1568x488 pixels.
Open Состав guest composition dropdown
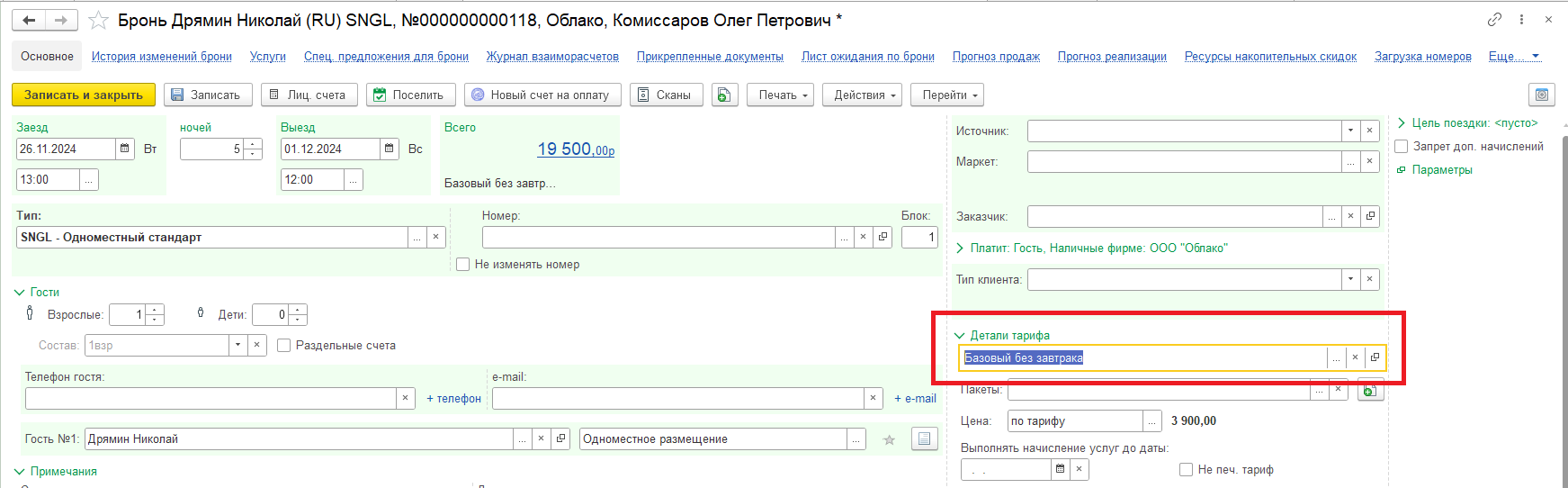point(237,345)
